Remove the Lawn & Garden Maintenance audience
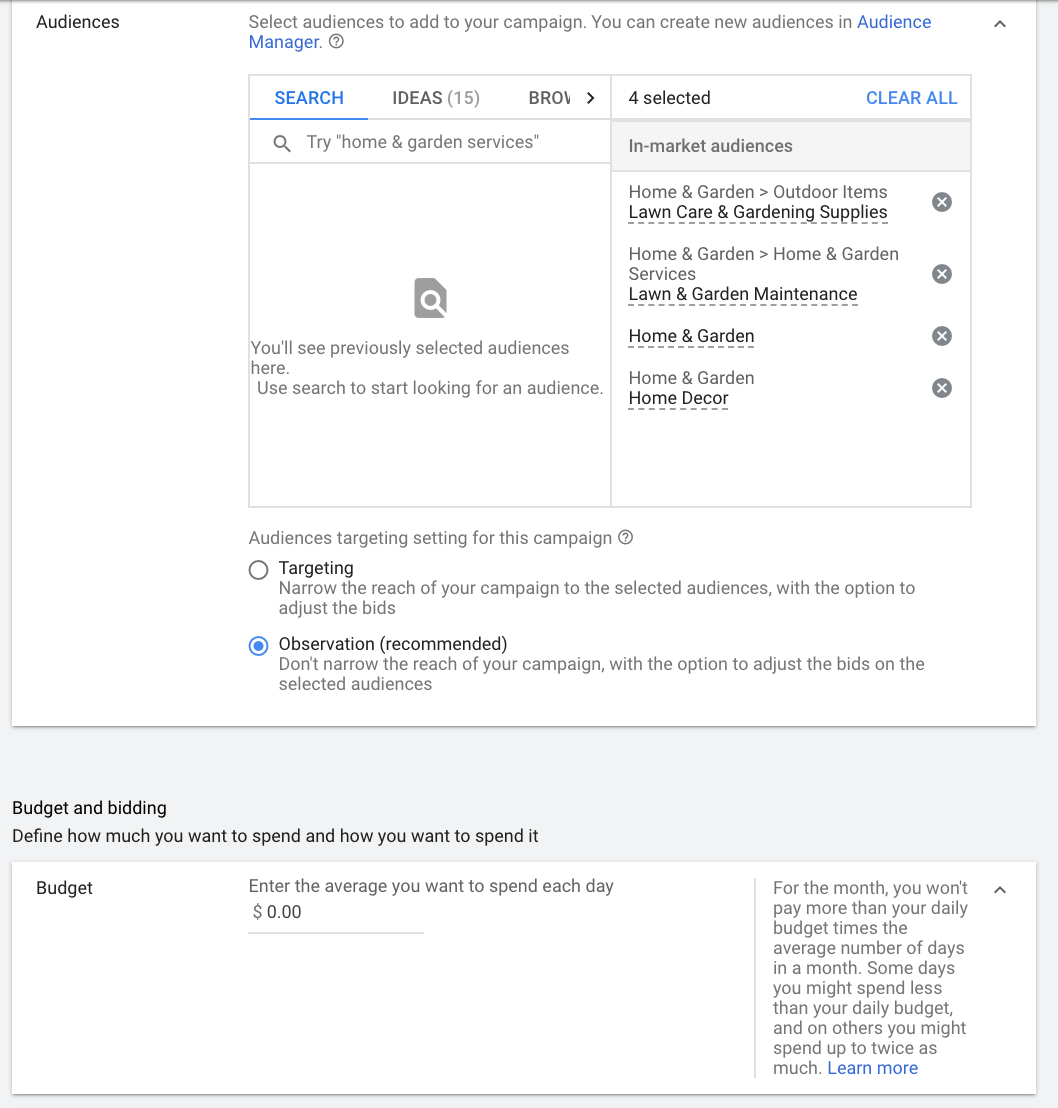The image size is (1058, 1108). coord(941,273)
